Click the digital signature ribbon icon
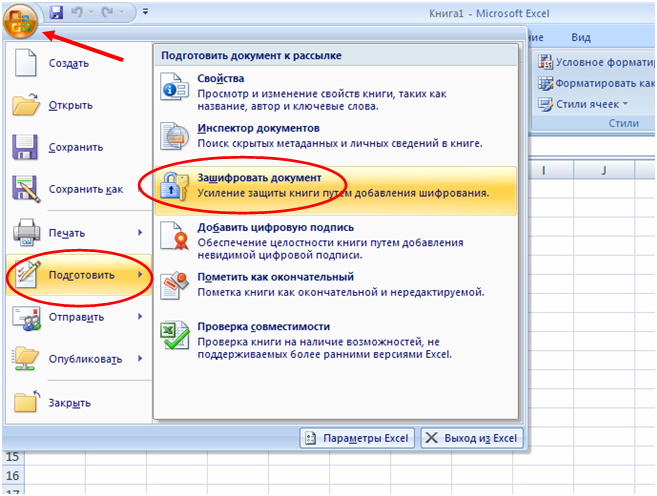The width and height of the screenshot is (657, 496). pyautogui.click(x=174, y=235)
